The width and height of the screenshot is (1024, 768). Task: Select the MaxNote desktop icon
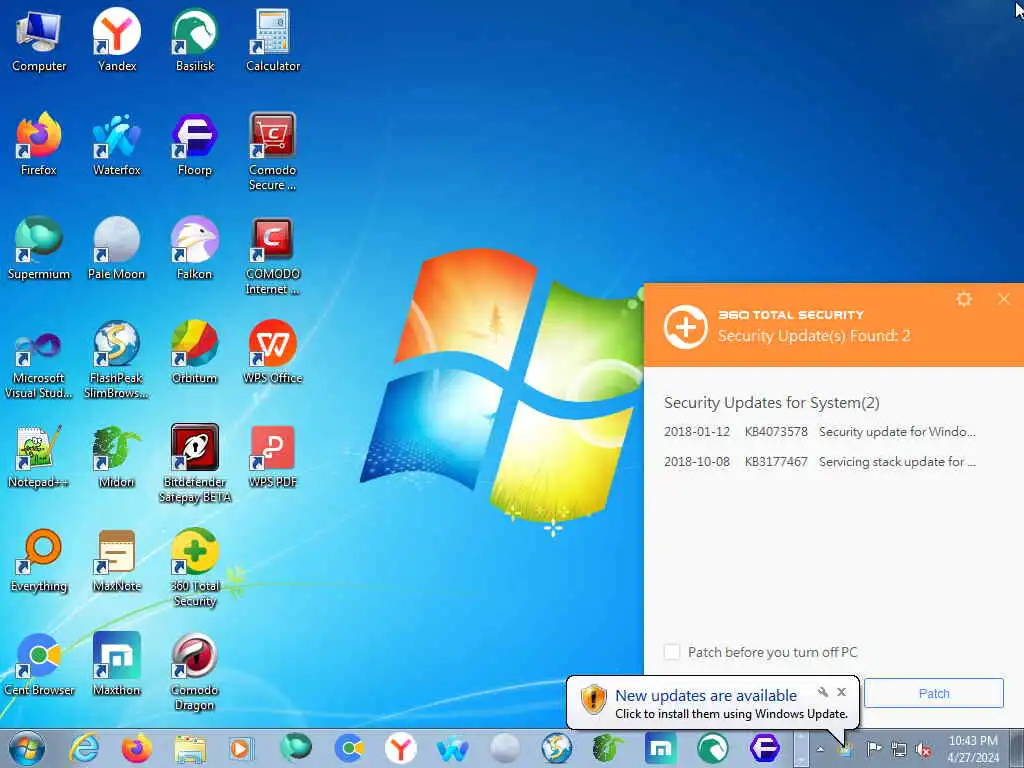click(x=117, y=560)
